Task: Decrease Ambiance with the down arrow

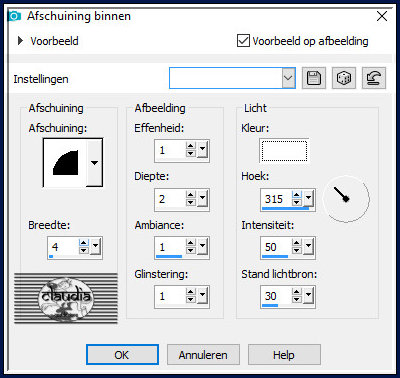Action: pyautogui.click(x=191, y=251)
